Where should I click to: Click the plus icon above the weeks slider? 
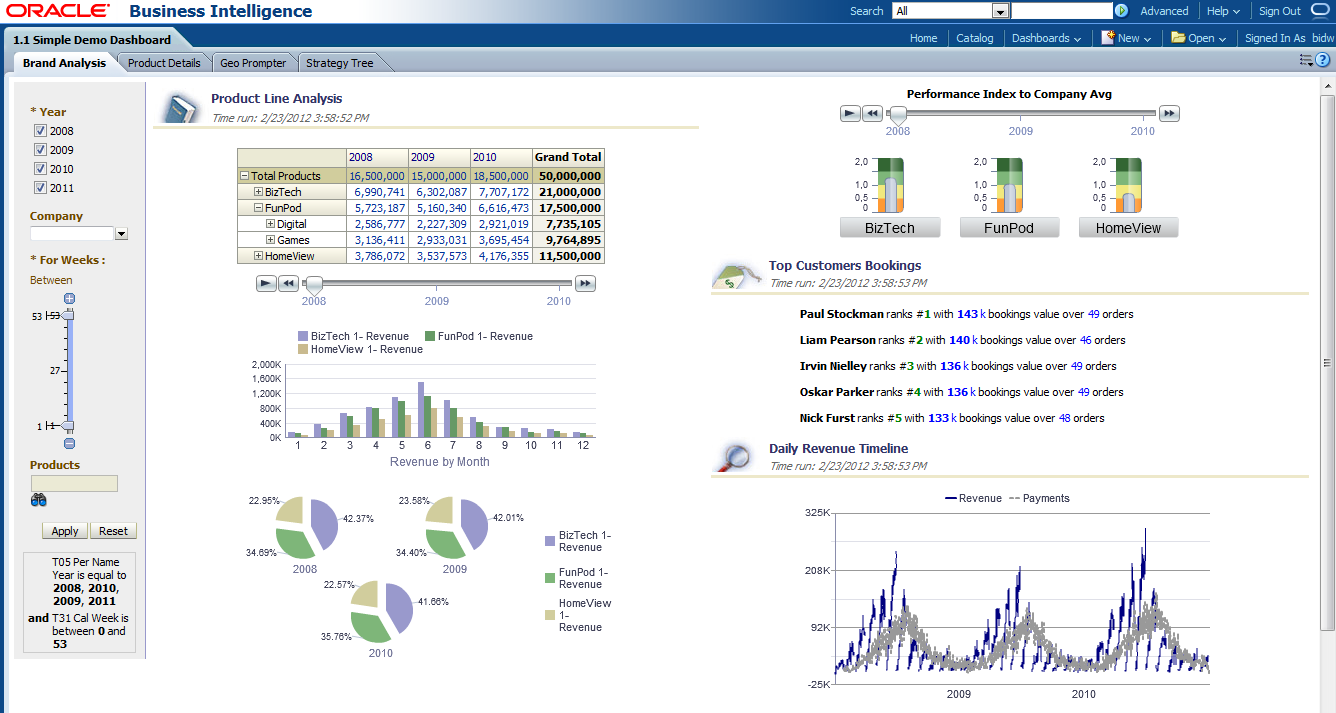[69, 298]
